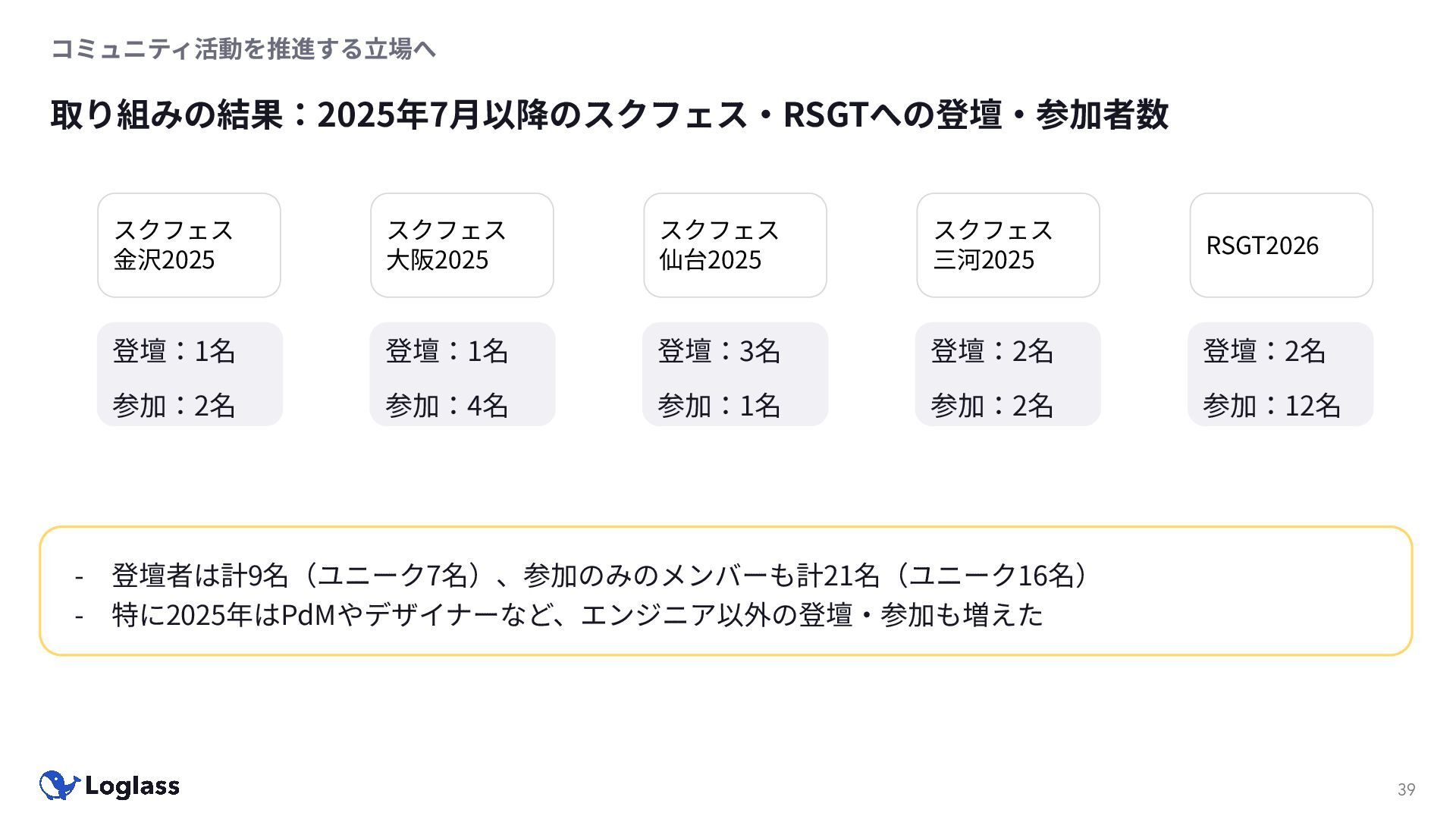
Task: Click 登壇:2名 text under RSGT2026
Action: tap(1263, 351)
